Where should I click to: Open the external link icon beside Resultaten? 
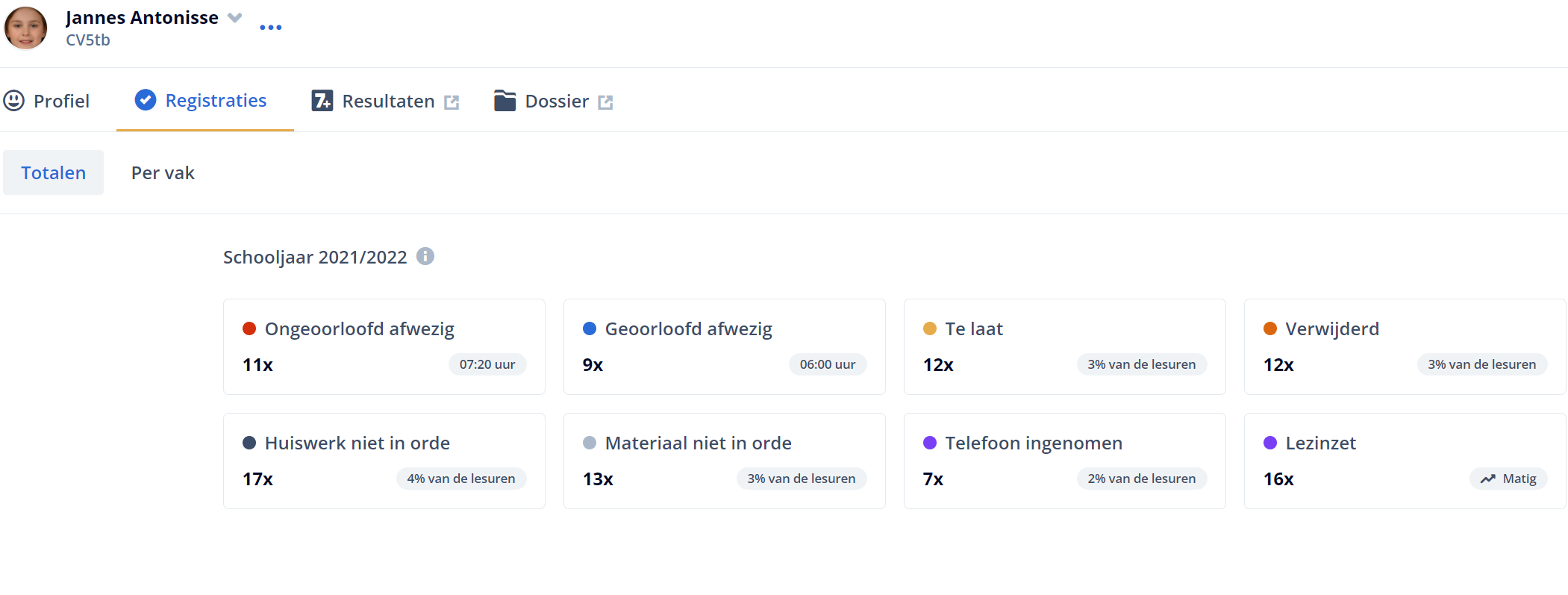[x=452, y=102]
